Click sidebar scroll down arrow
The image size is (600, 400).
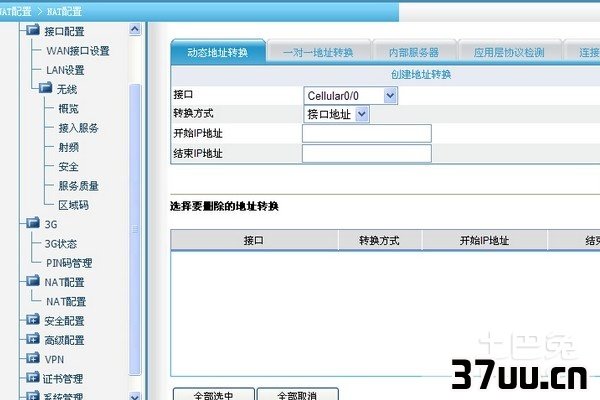(135, 395)
